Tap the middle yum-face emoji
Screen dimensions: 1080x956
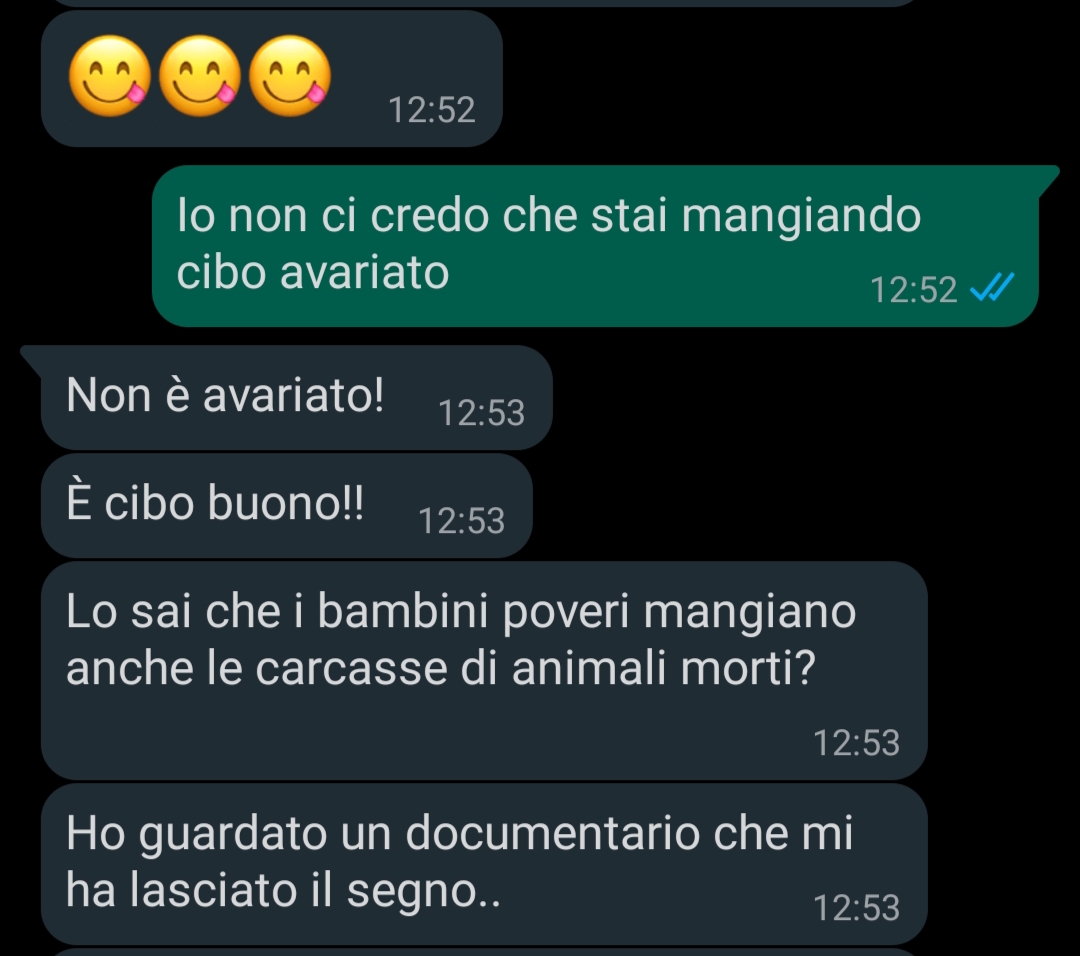[x=200, y=76]
